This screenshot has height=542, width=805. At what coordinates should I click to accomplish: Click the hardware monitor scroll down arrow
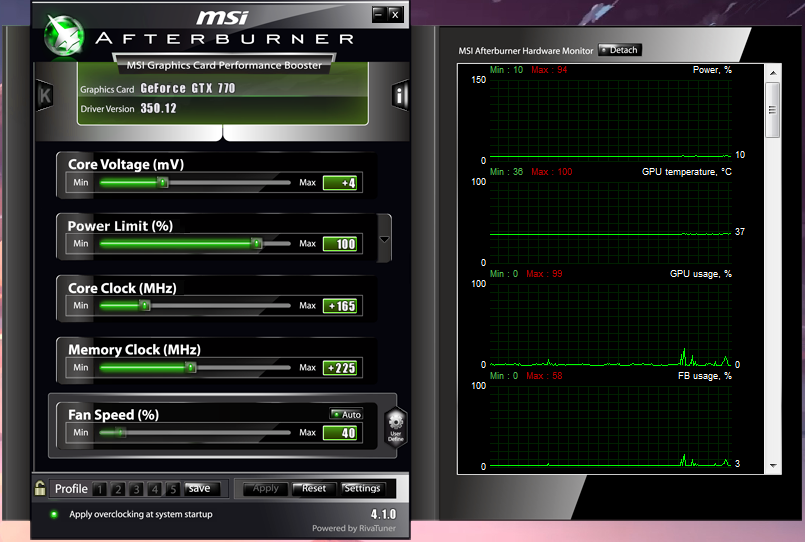point(773,466)
